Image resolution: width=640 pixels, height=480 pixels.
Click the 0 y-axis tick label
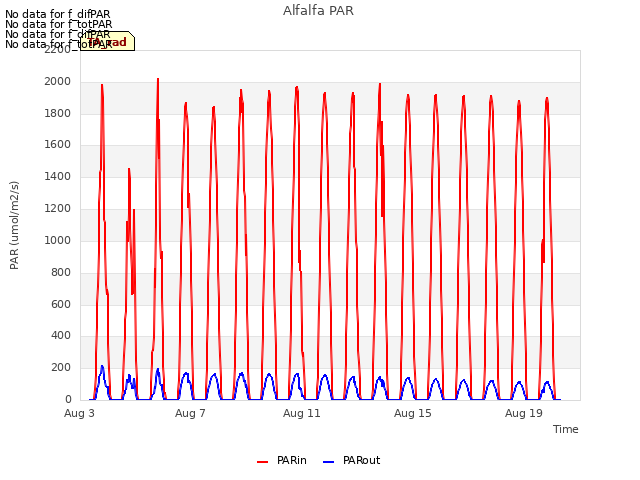point(68,399)
